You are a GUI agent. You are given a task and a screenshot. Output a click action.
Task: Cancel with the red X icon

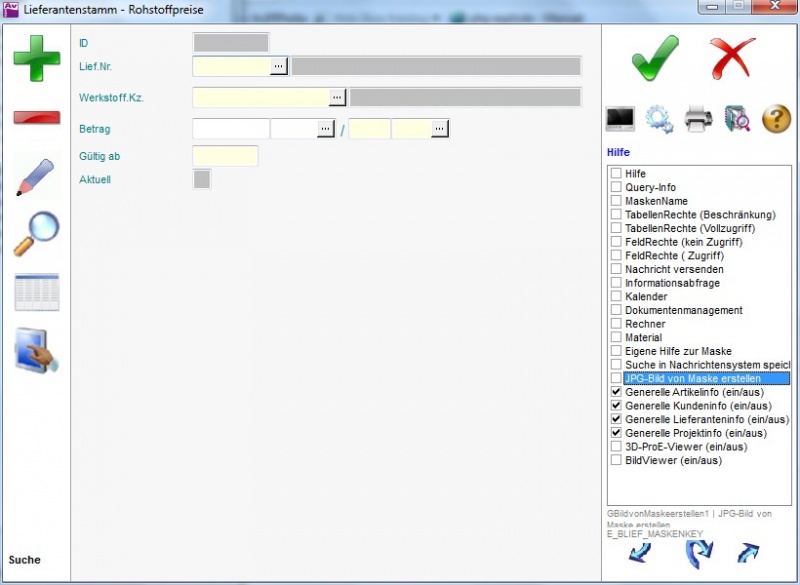[x=733, y=57]
